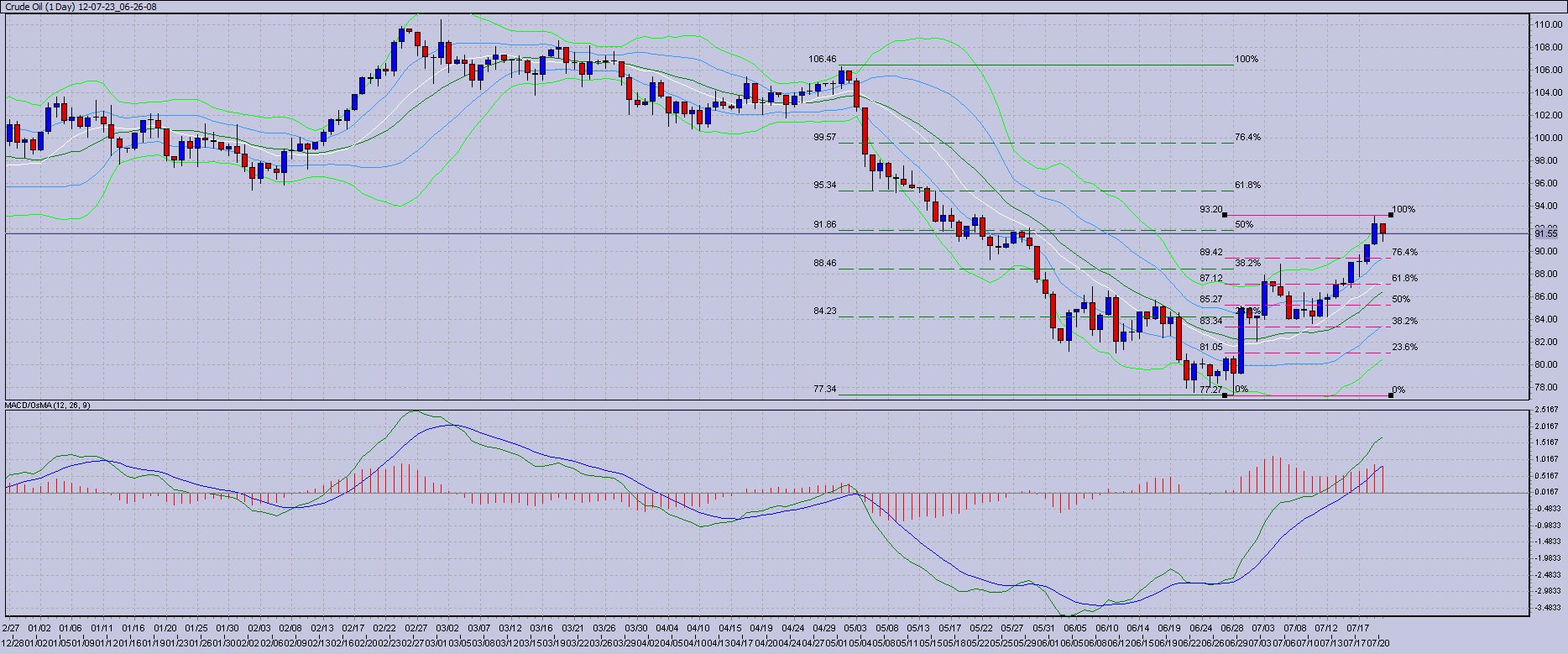Click 2.5167 on the MACD scale
This screenshot has width=1568, height=654.
pyautogui.click(x=1546, y=410)
